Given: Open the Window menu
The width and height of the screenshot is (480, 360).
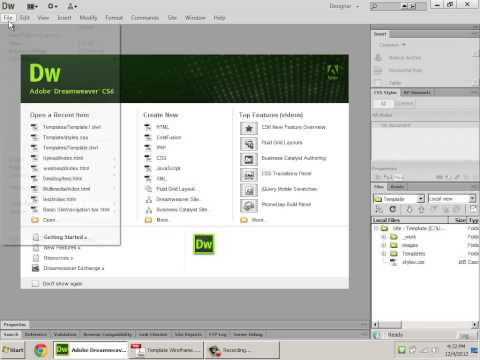Looking at the screenshot, I should click(195, 18).
